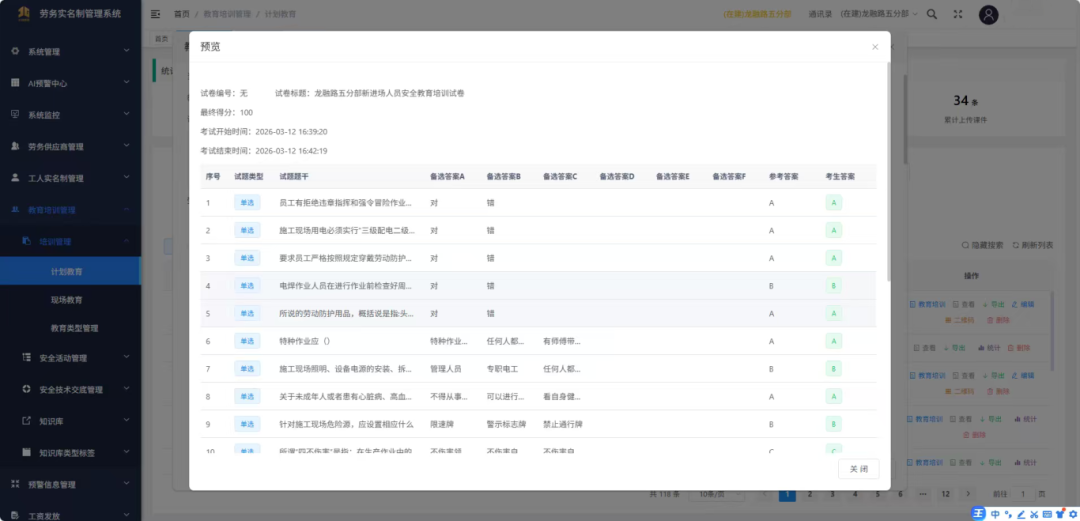Open the user avatar profile icon
The image size is (1080, 521).
click(988, 15)
